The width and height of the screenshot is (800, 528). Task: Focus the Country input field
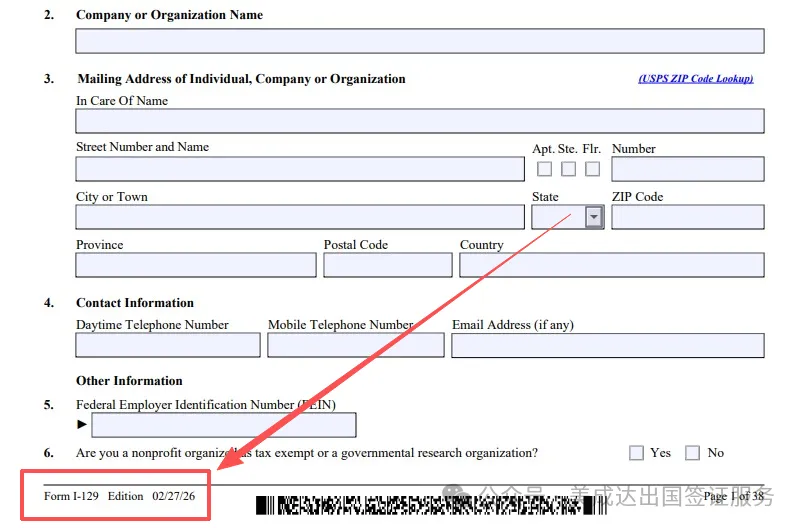point(611,265)
